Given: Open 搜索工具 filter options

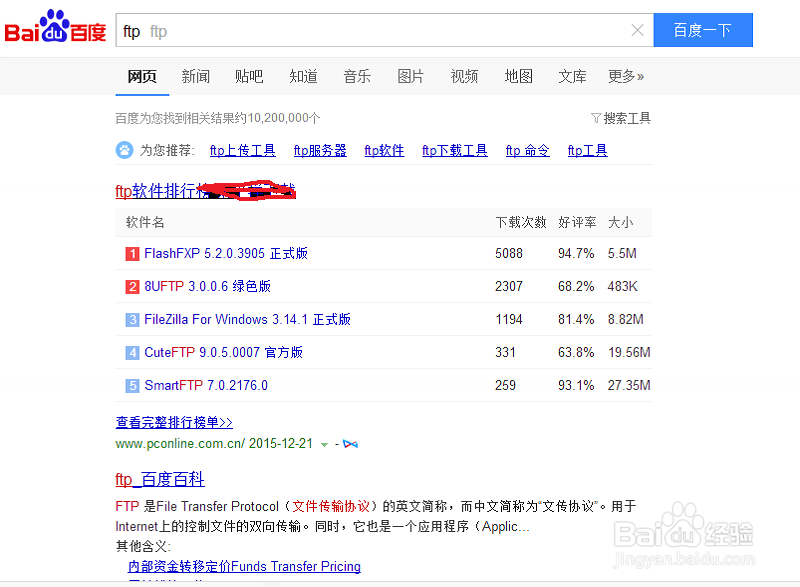Looking at the screenshot, I should pos(621,118).
